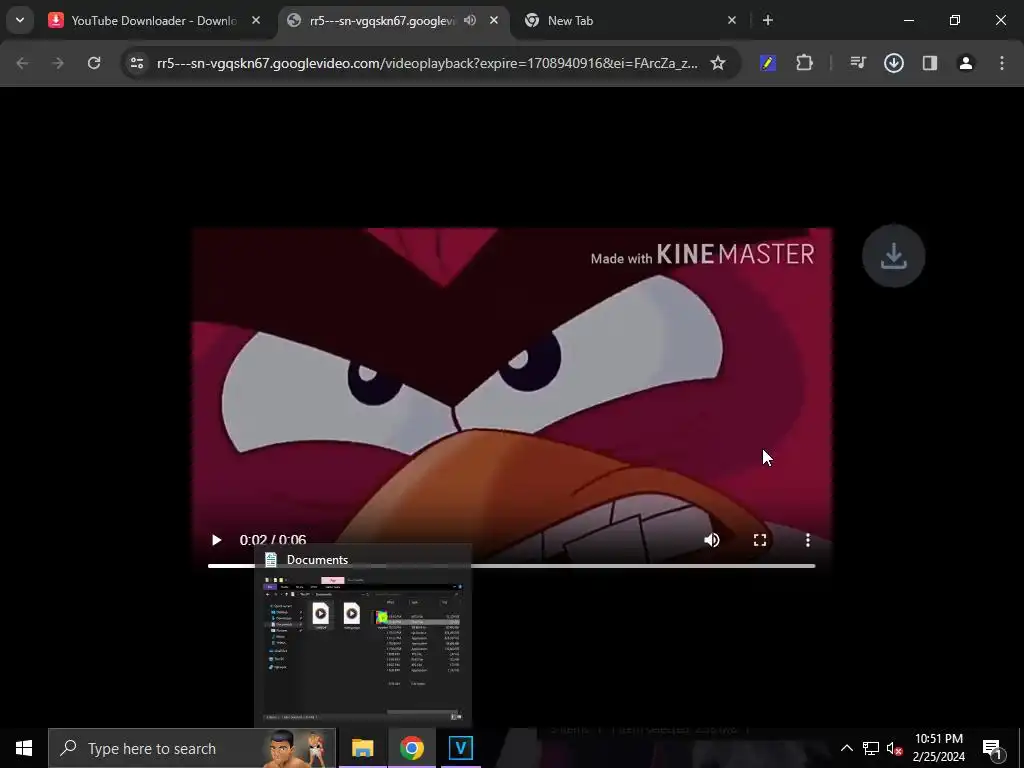Open Chrome three-dot menu
The width and height of the screenshot is (1024, 768).
click(x=1002, y=63)
